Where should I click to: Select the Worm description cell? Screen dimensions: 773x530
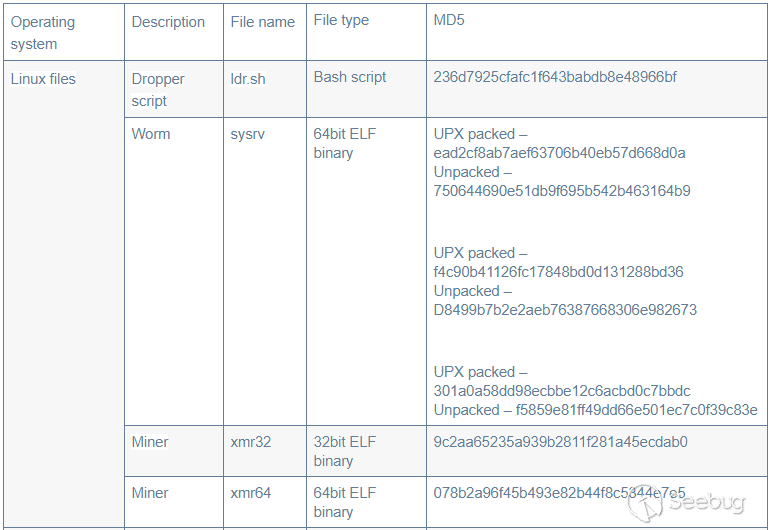point(151,134)
